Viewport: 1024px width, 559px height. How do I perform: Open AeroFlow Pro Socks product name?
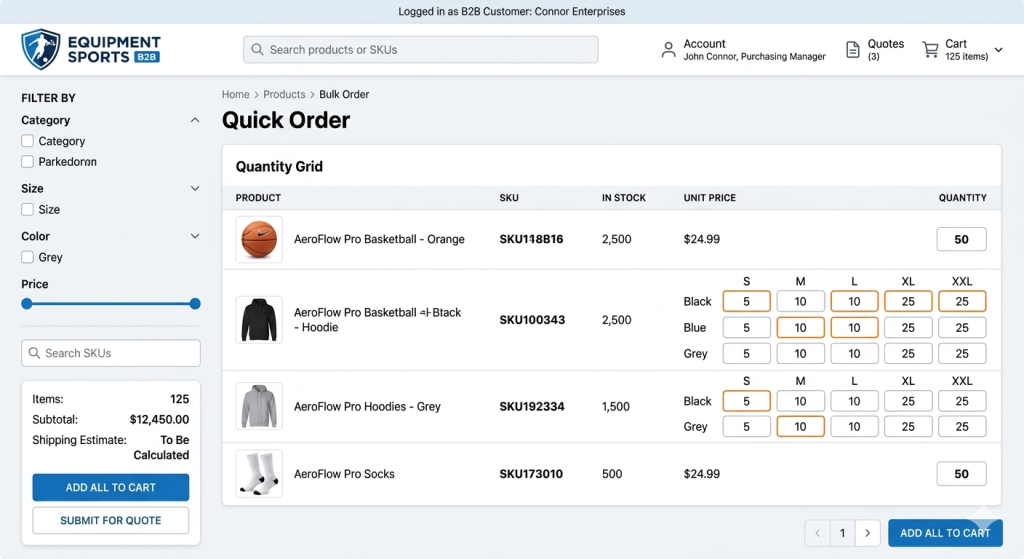point(344,473)
